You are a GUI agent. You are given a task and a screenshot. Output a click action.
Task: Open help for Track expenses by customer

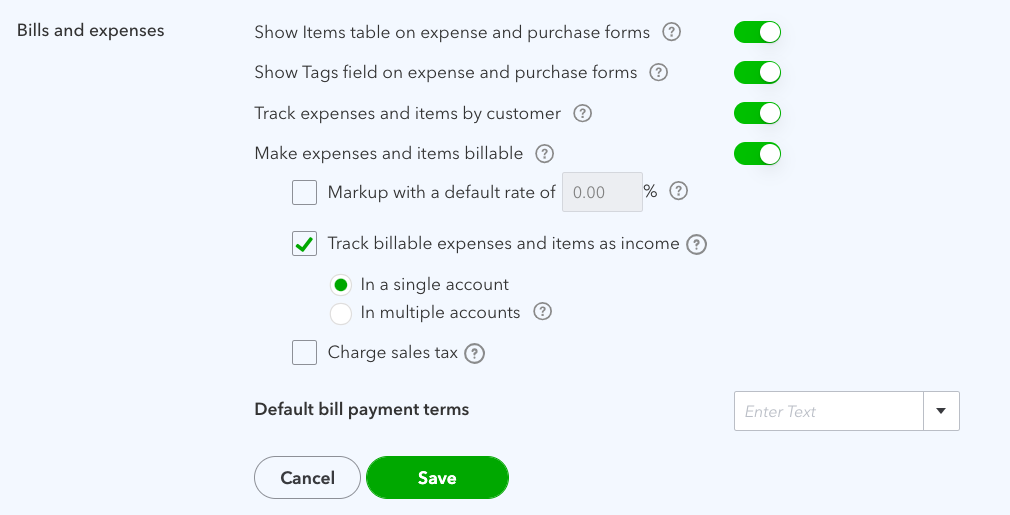tap(582, 113)
